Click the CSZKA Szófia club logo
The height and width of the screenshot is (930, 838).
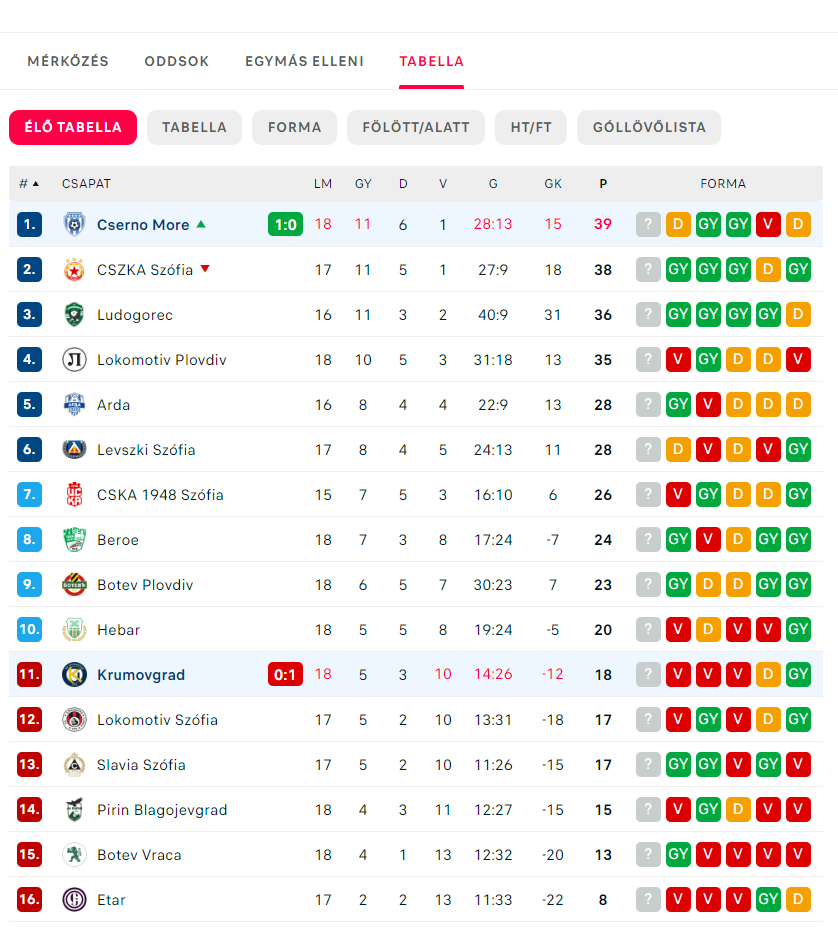coord(74,270)
